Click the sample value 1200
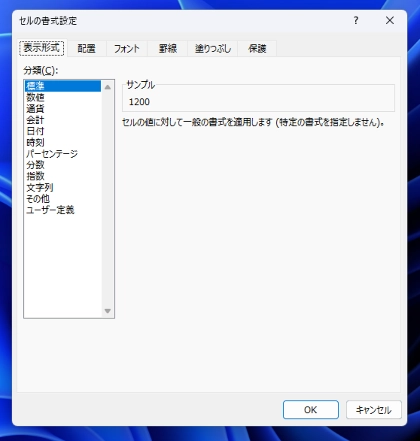Screen dimensions: 420x441 [139, 102]
